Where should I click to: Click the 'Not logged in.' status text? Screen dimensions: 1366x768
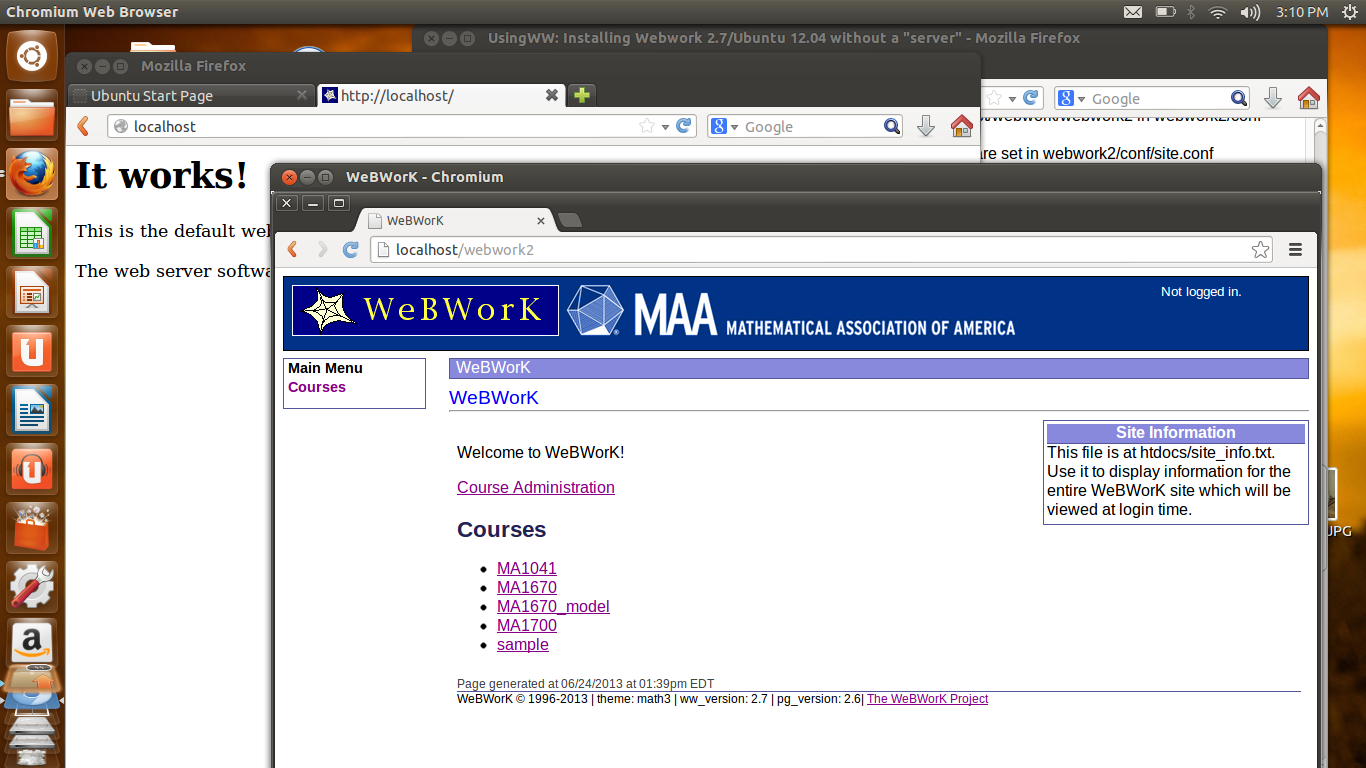[1201, 292]
